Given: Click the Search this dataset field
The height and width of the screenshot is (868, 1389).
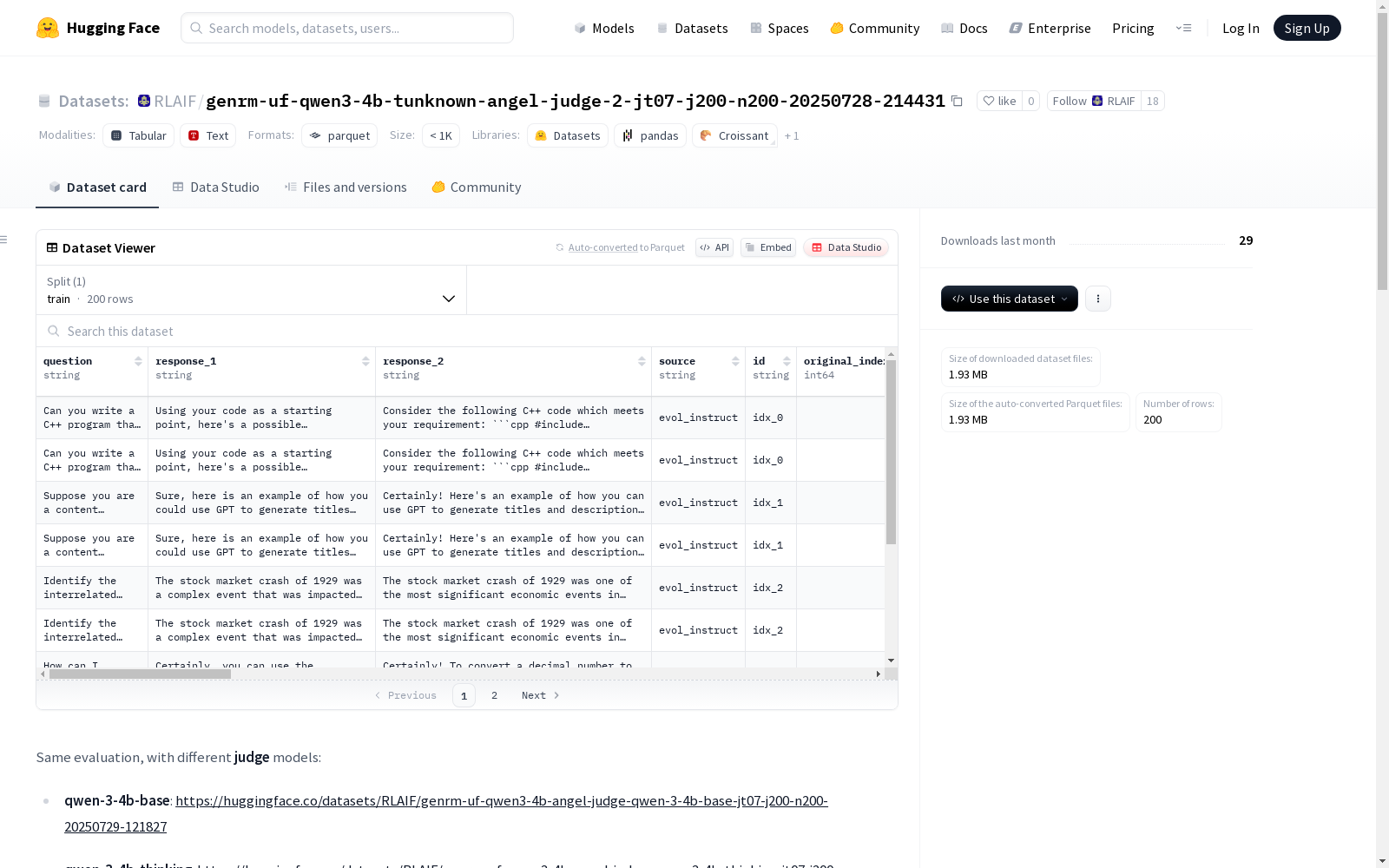Looking at the screenshot, I should click(467, 332).
